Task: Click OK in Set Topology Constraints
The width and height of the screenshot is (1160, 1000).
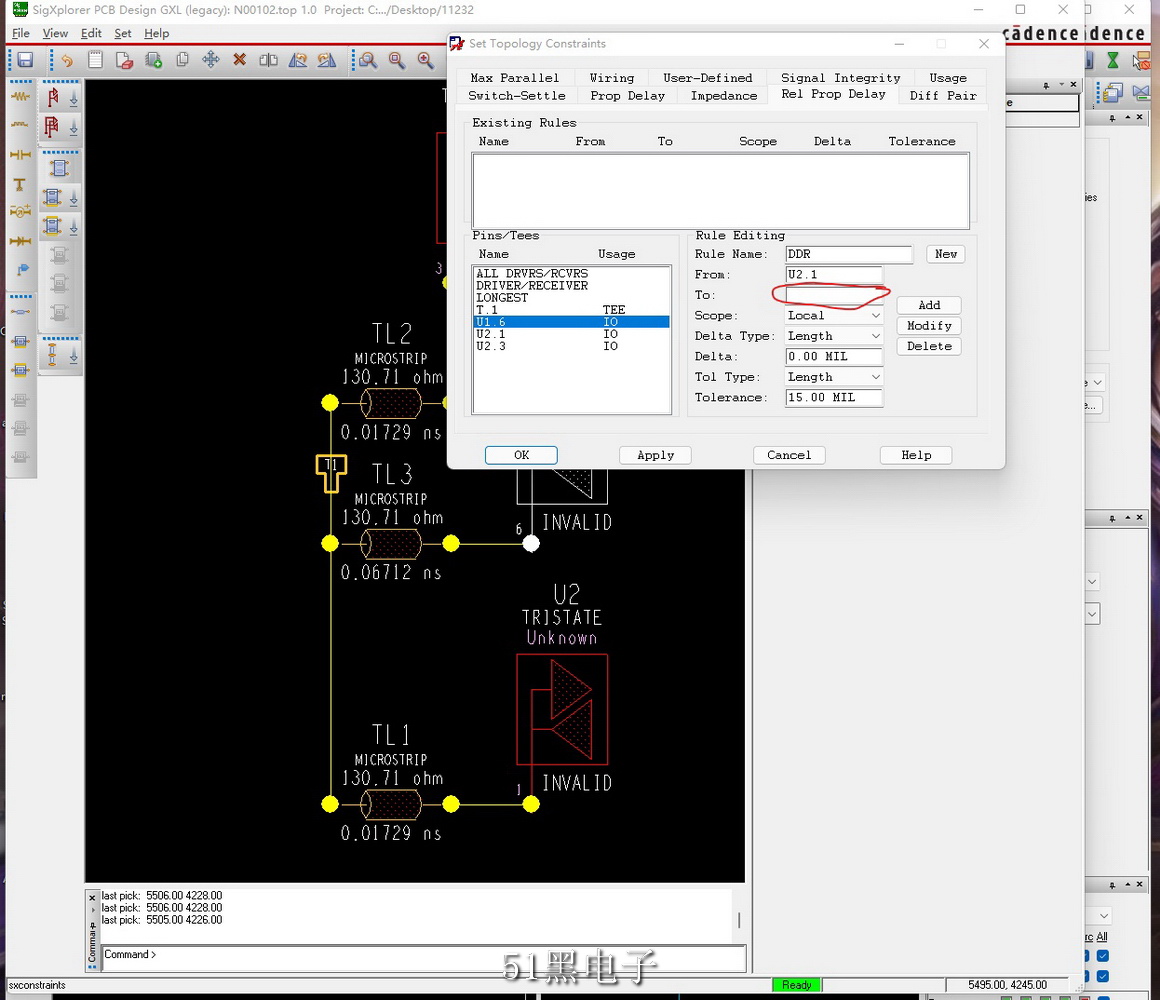Action: click(522, 455)
